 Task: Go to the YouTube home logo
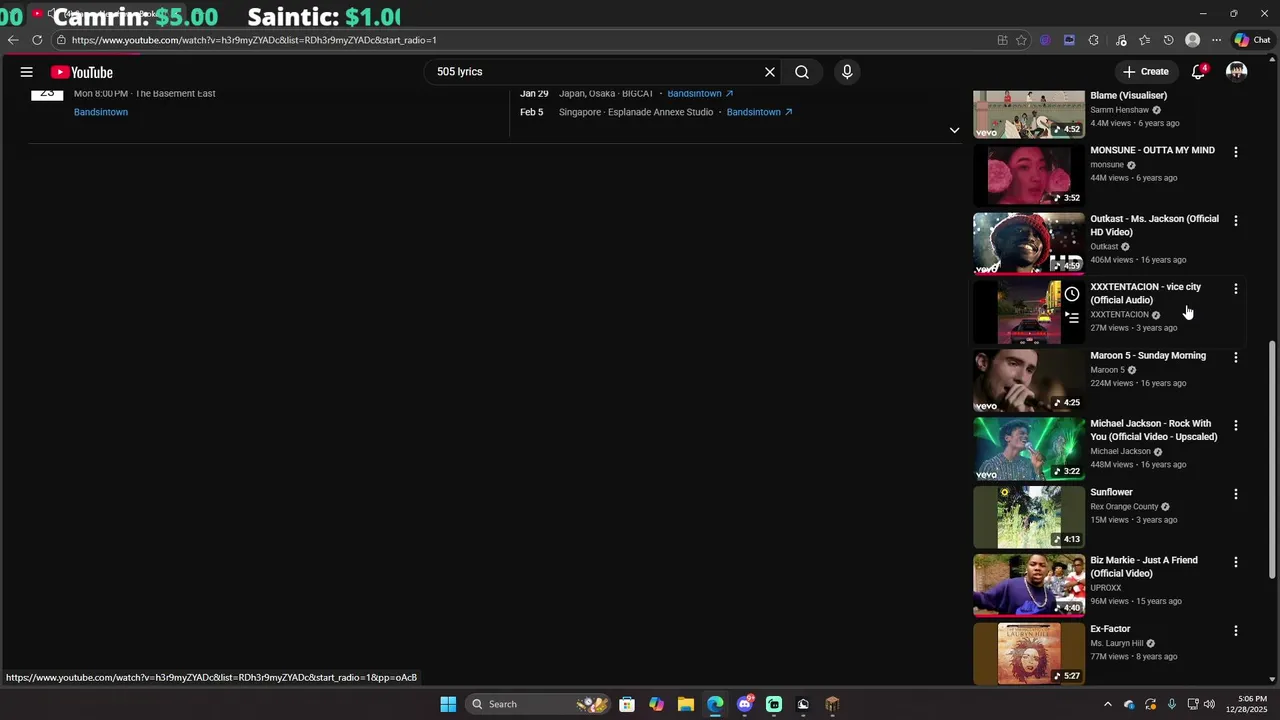coord(82,72)
